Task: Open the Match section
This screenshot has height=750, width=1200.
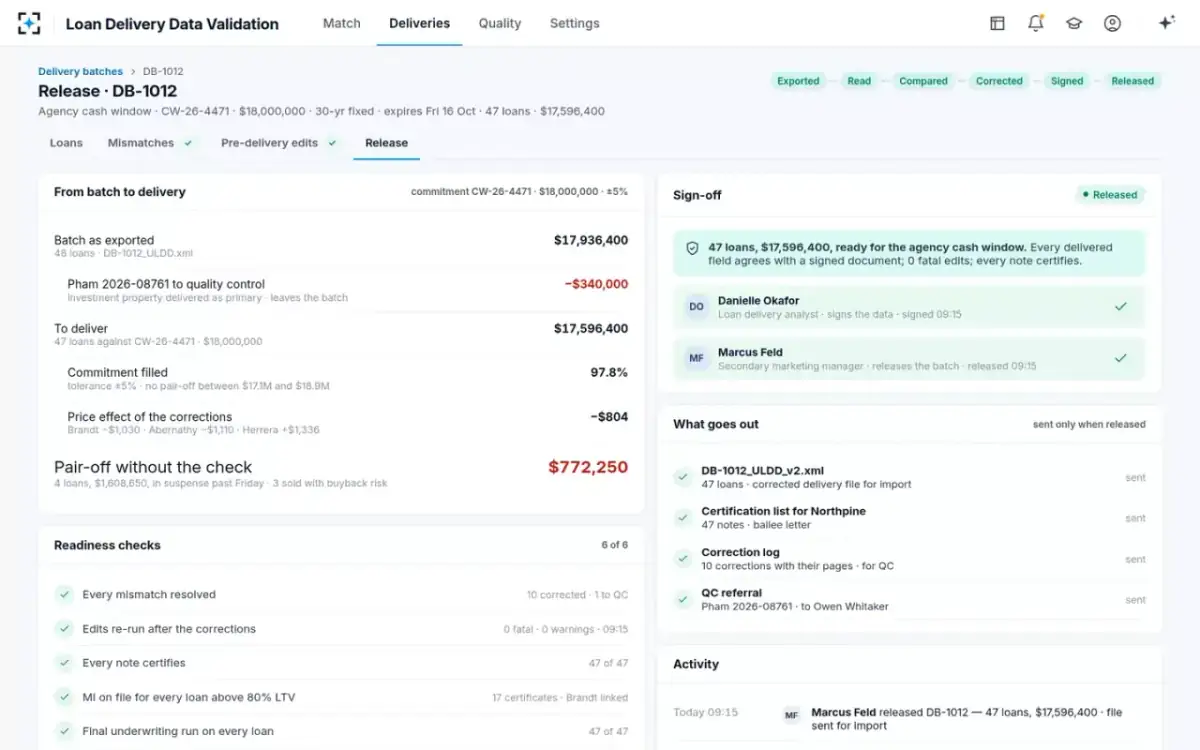Action: pyautogui.click(x=342, y=23)
